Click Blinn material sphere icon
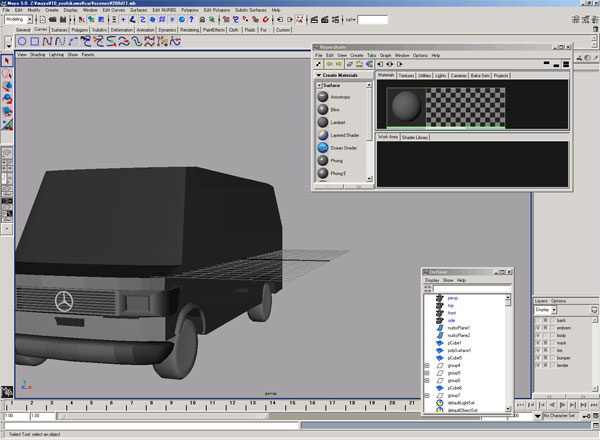The image size is (600, 440). pos(323,109)
